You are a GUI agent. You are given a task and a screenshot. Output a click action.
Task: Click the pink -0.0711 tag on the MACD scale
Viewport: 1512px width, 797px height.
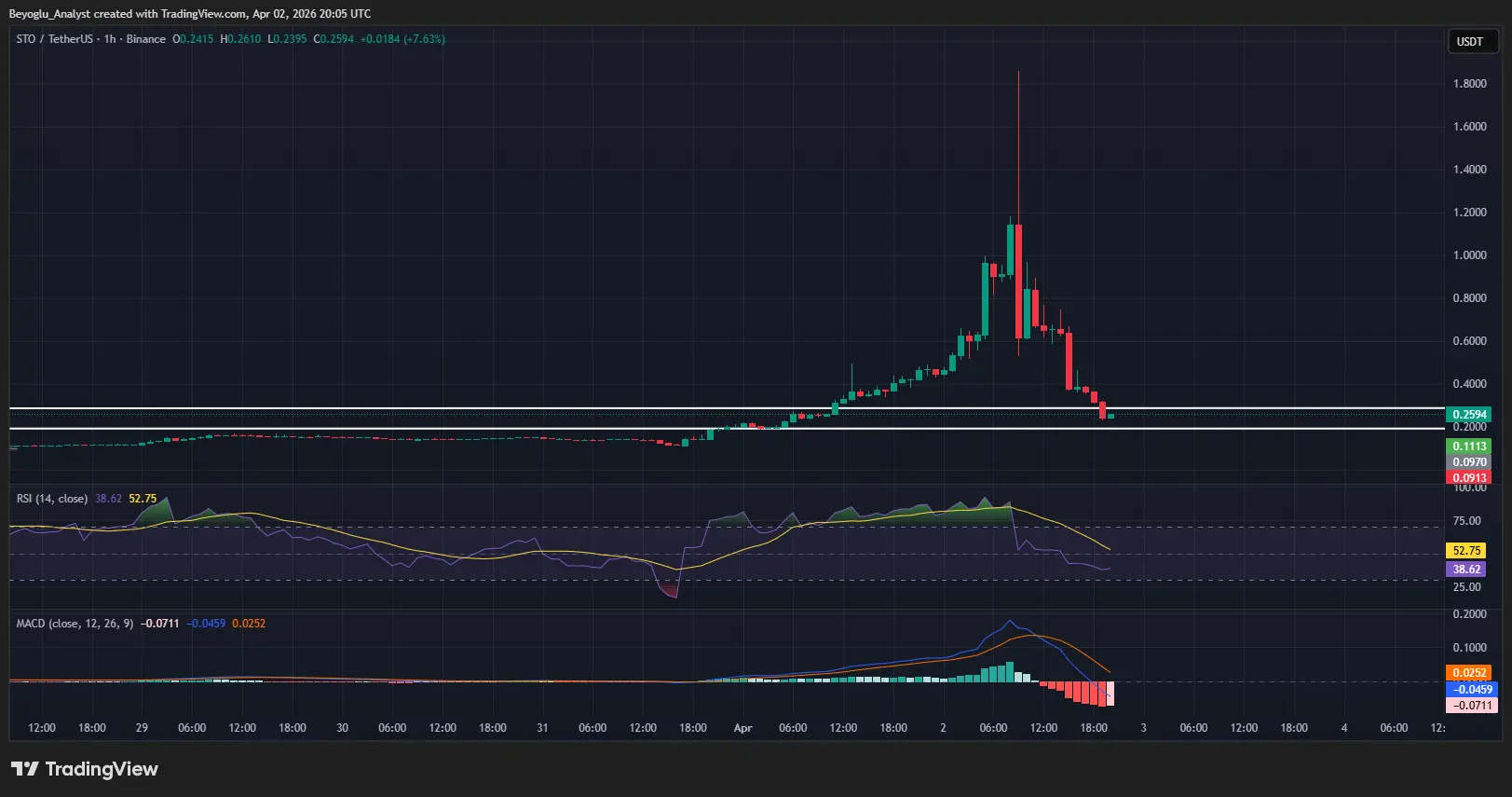coord(1471,706)
